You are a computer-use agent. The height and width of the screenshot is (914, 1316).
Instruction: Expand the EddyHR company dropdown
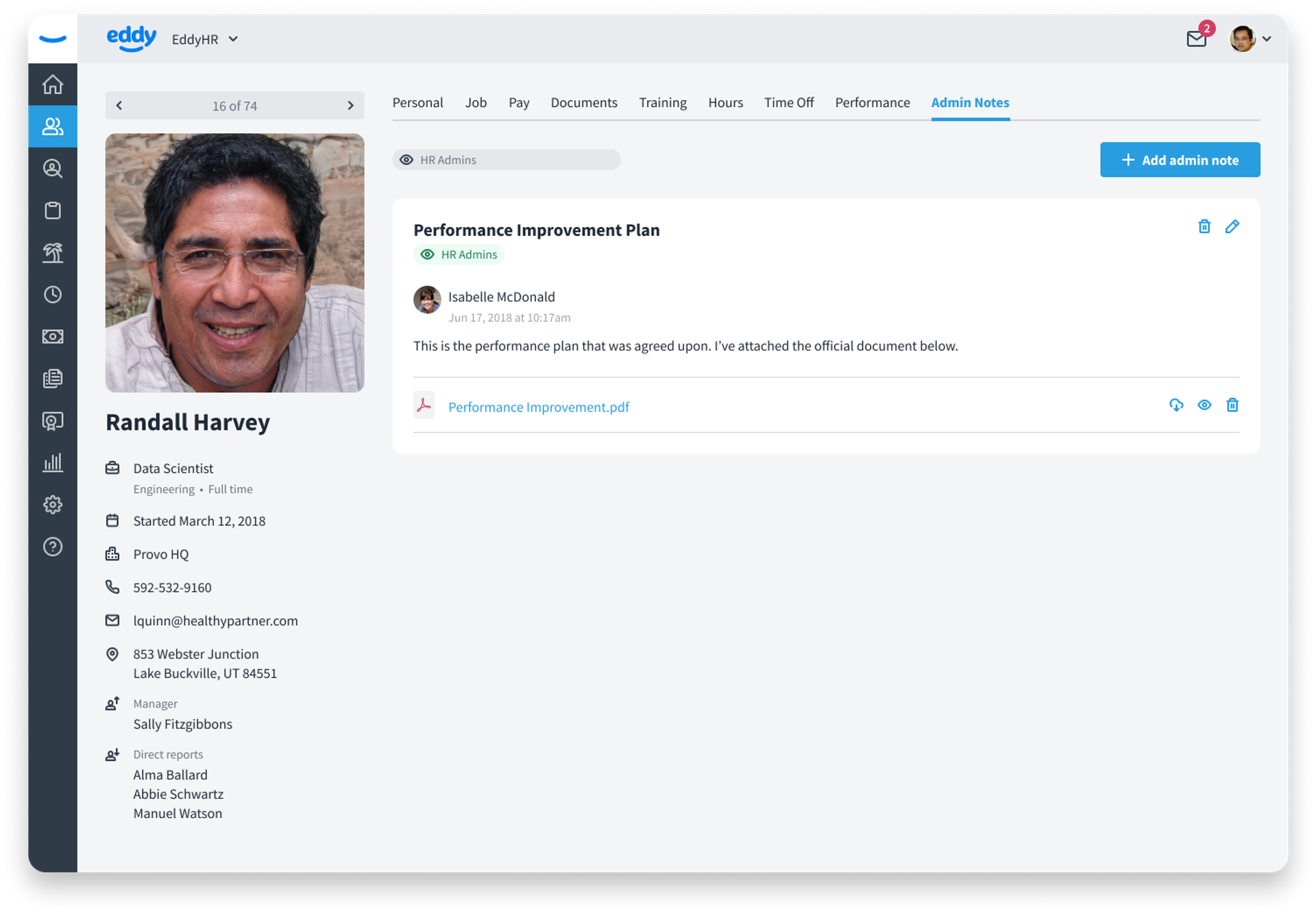click(205, 39)
